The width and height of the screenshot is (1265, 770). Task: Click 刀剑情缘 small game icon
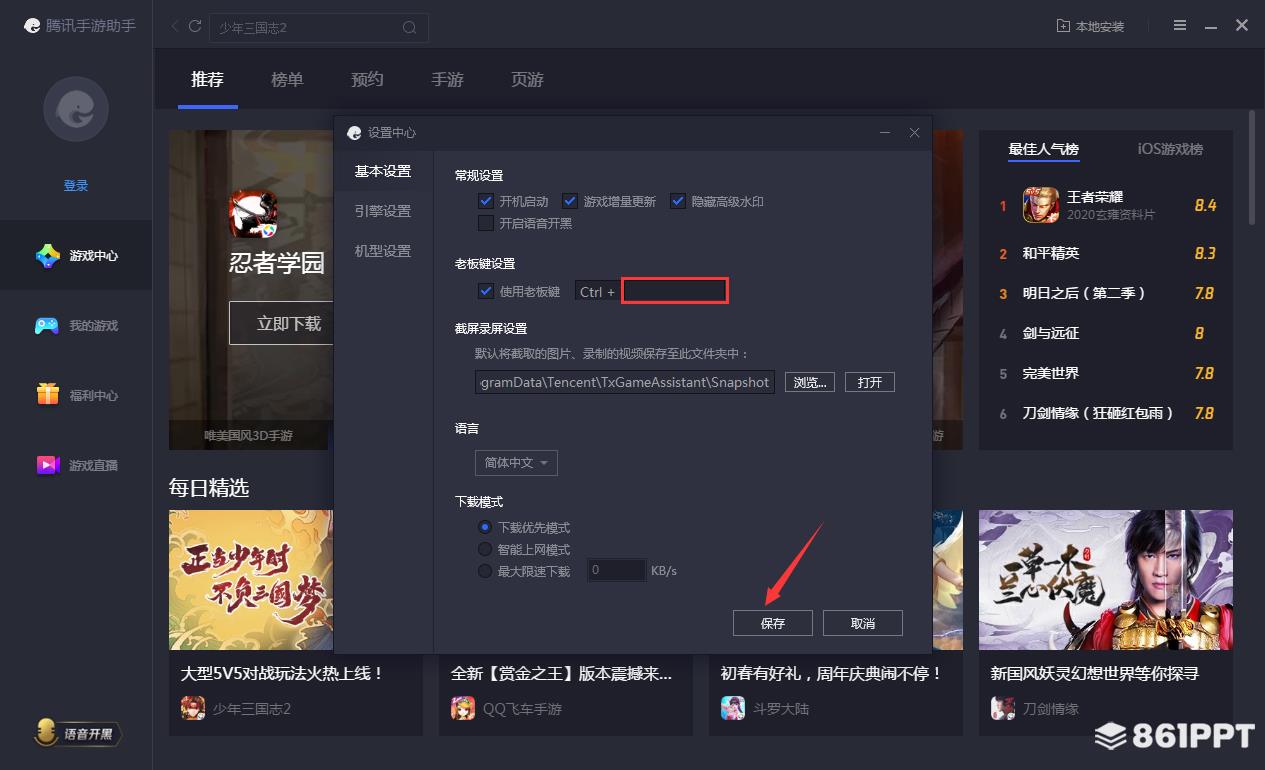[x=1002, y=709]
